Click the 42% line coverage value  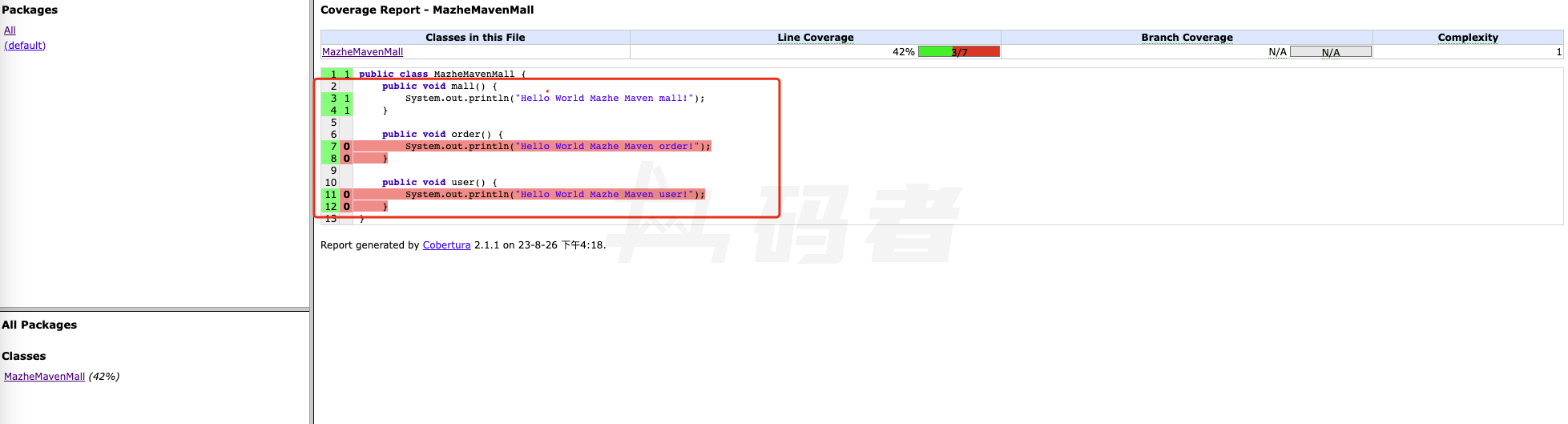[x=903, y=52]
